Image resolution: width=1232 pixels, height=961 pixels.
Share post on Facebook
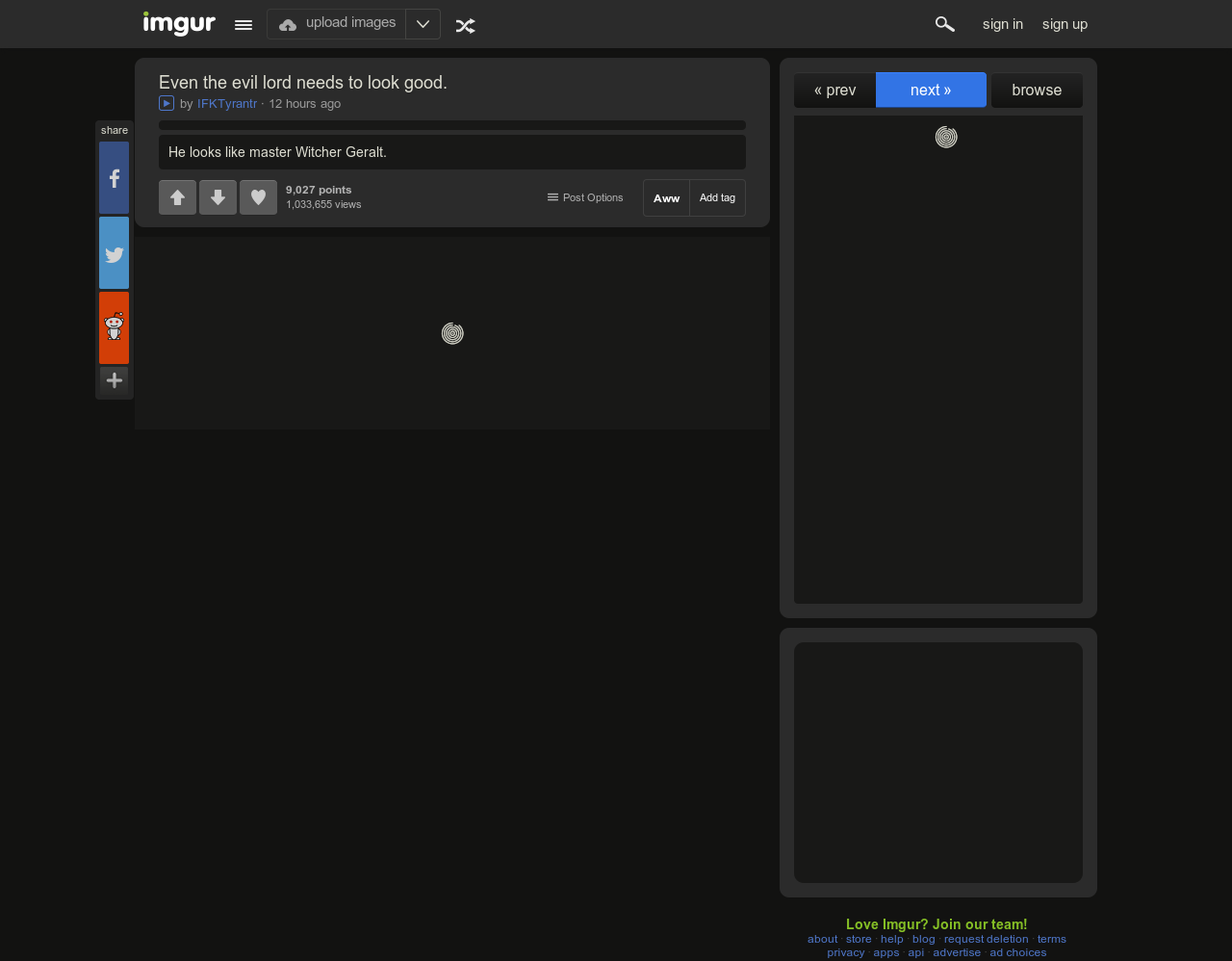click(x=114, y=178)
